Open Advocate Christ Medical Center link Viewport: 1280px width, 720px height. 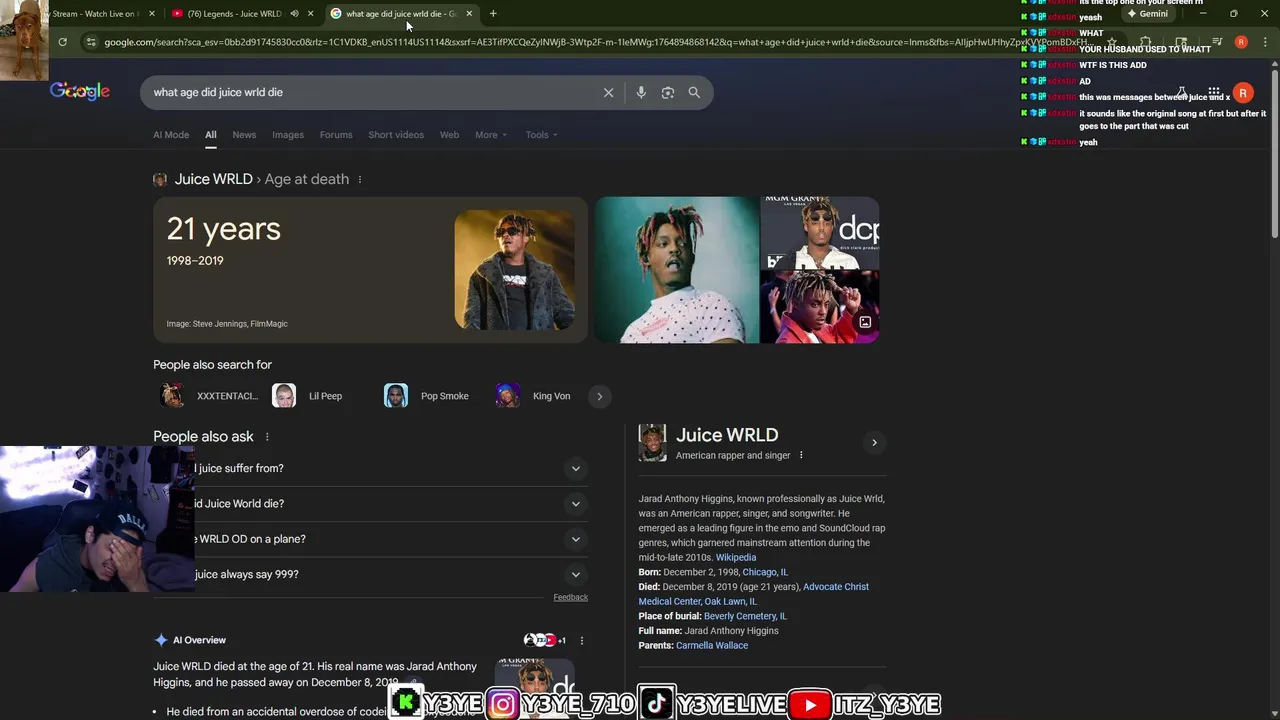click(x=754, y=594)
